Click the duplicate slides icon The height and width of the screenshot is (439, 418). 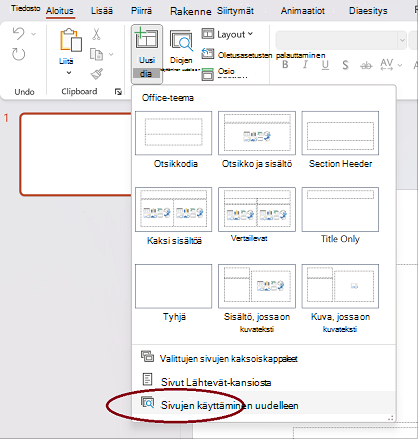coord(147,356)
